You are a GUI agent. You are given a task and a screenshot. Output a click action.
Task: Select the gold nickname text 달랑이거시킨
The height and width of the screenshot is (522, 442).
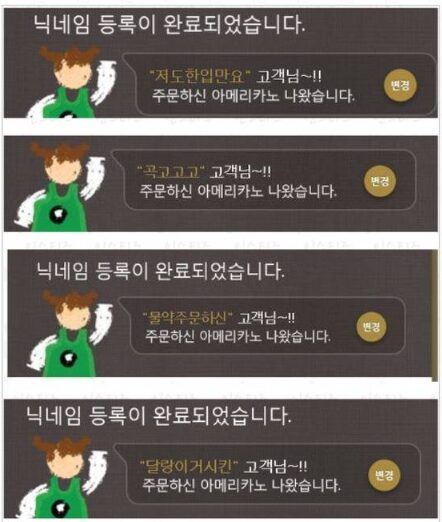[x=188, y=466]
